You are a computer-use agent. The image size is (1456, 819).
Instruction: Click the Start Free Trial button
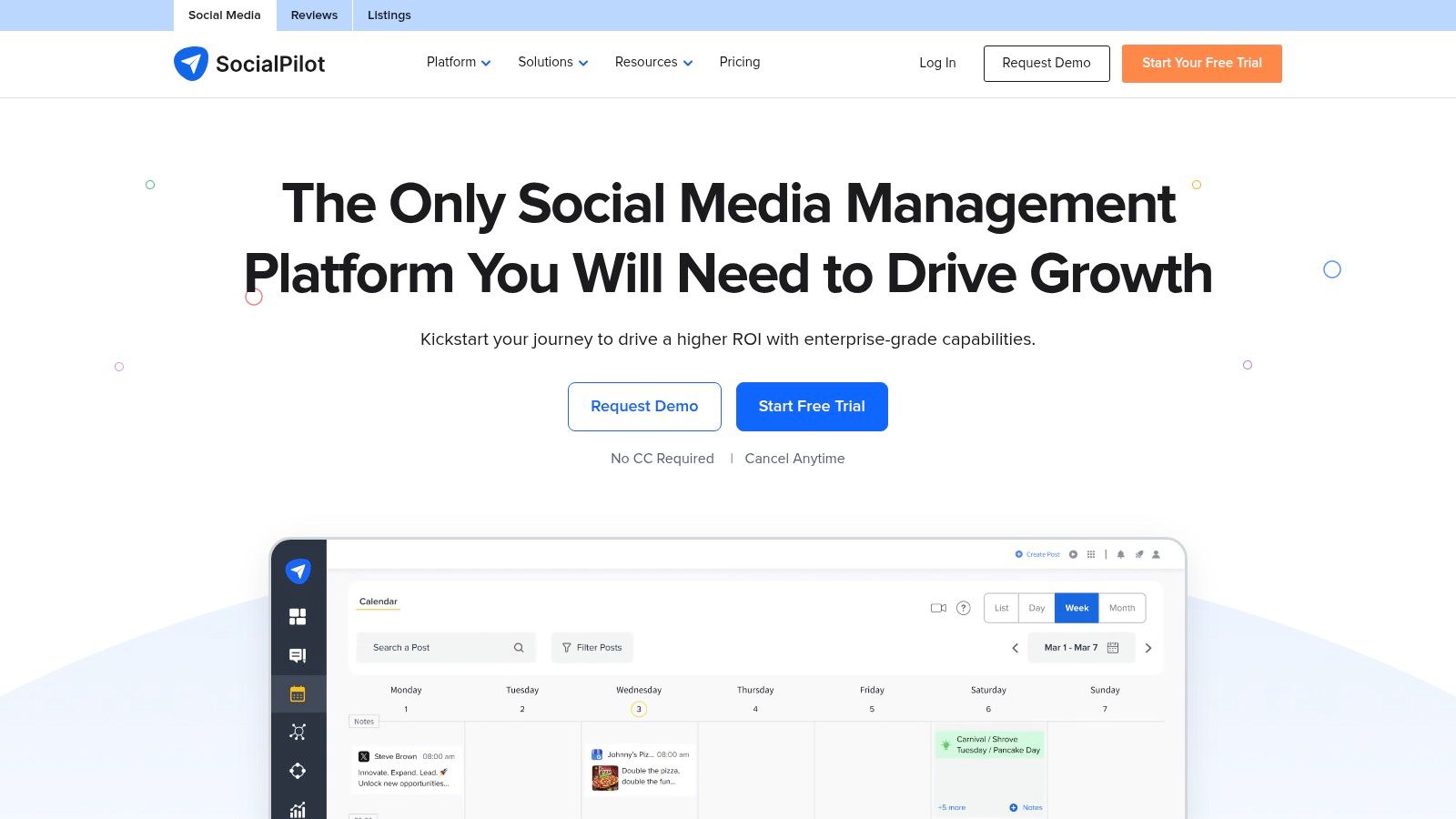[x=812, y=406]
